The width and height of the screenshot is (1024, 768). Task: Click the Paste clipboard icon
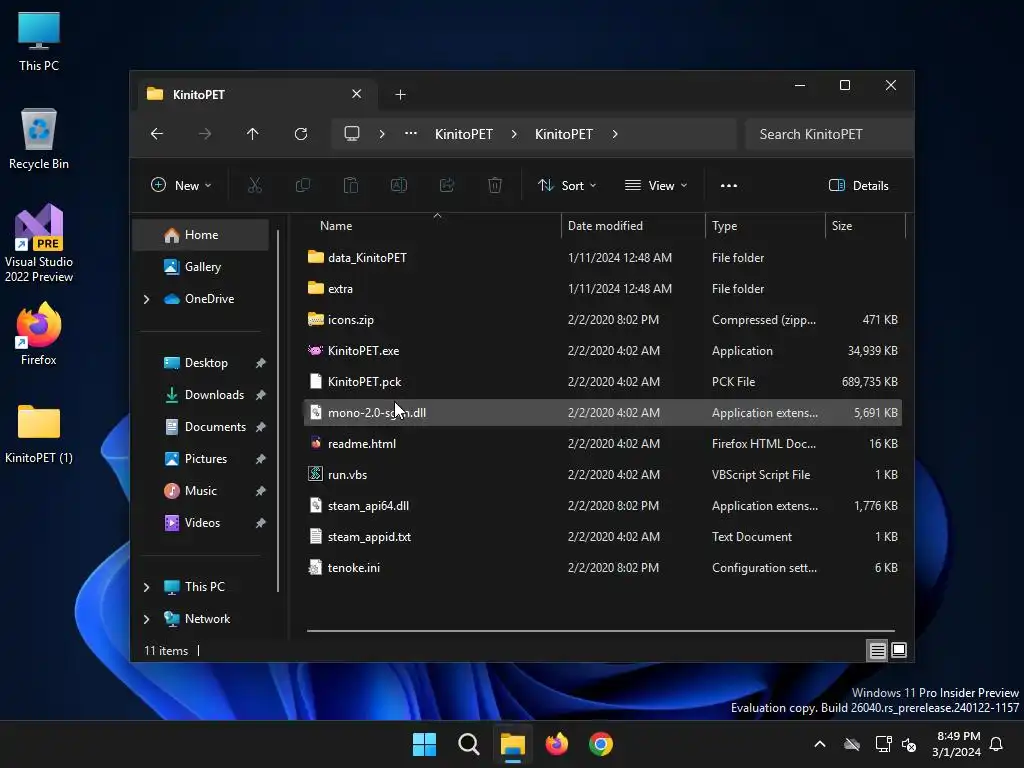click(351, 185)
